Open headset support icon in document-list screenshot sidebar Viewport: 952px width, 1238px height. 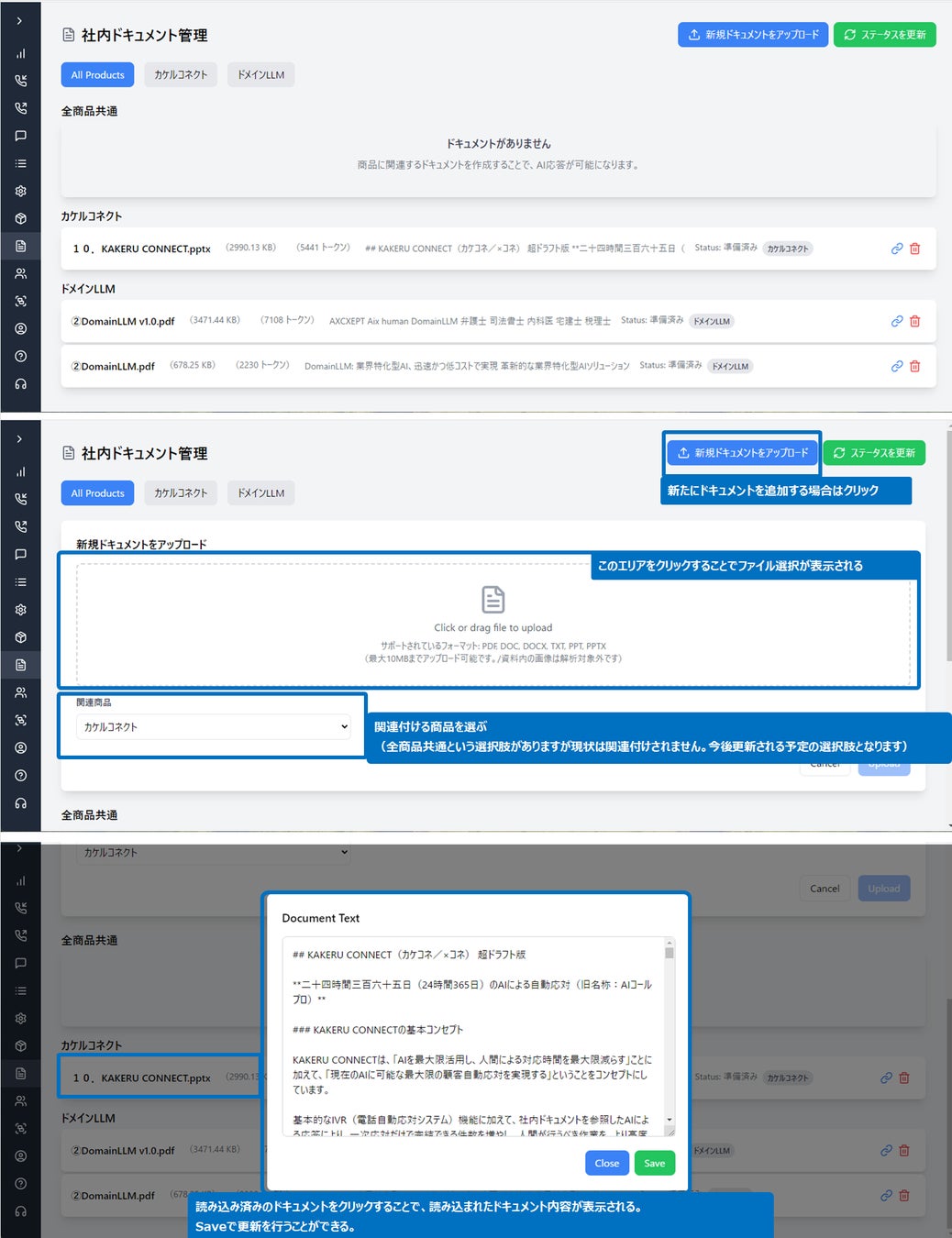pos(20,383)
